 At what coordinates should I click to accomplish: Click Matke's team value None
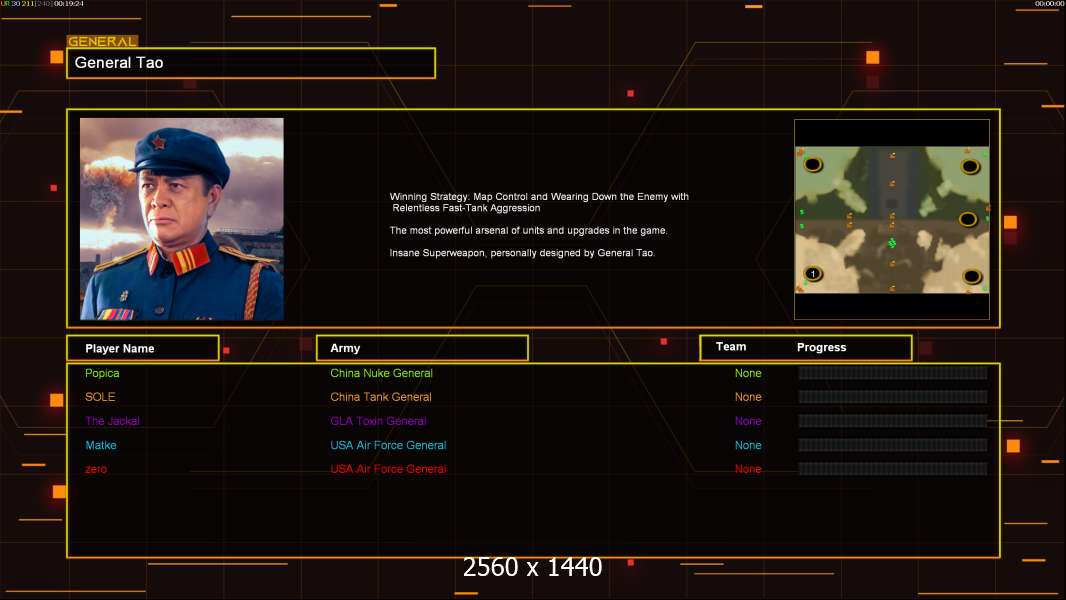pos(748,445)
